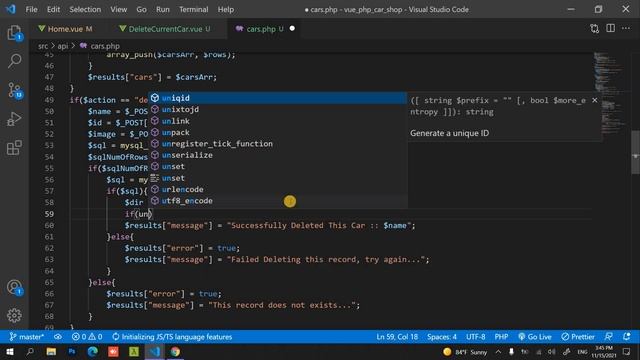This screenshot has height=360, width=640.
Task: Change encoding via UTF-8 indicator
Action: tap(476, 337)
